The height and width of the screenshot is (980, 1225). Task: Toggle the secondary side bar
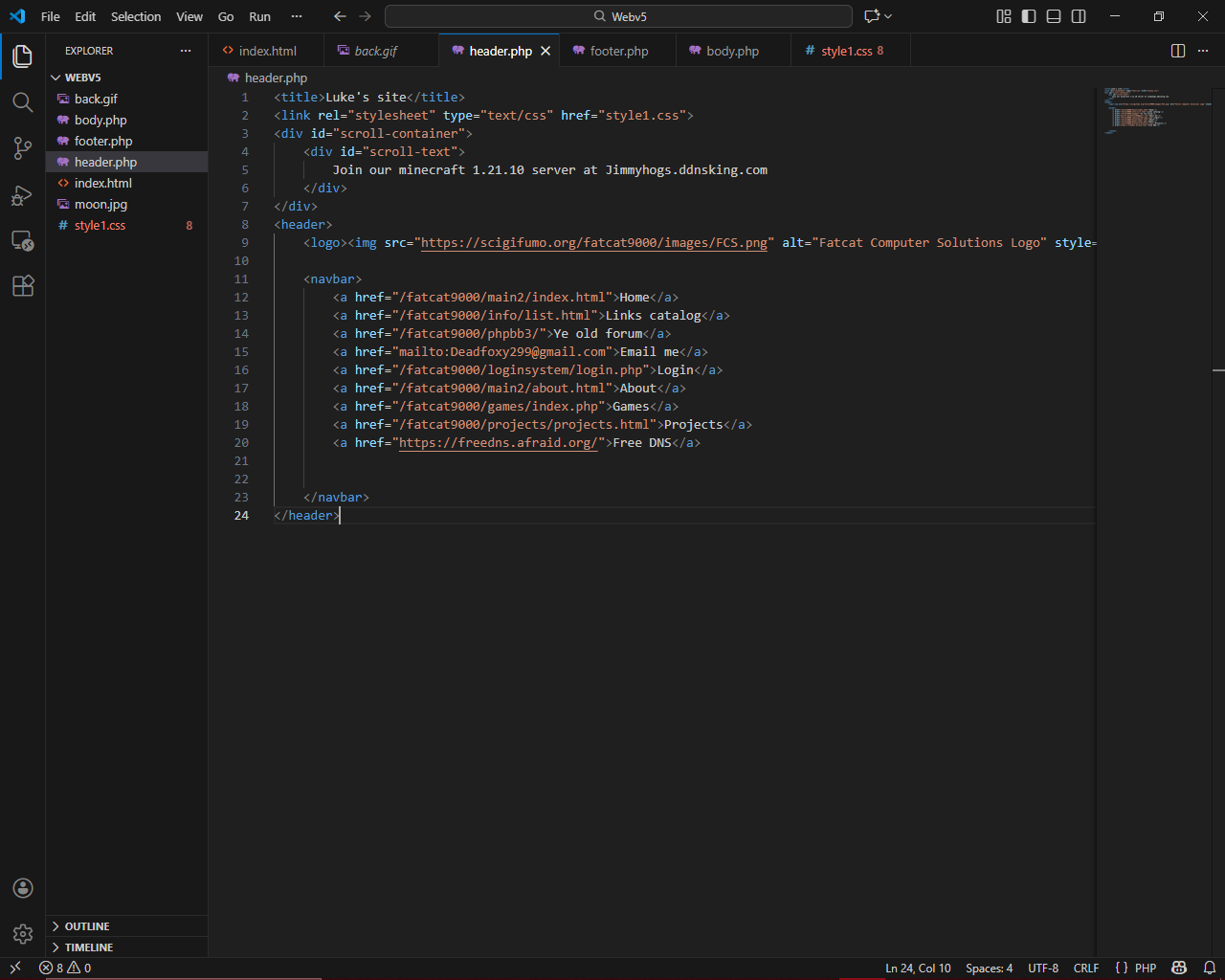[x=1079, y=16]
